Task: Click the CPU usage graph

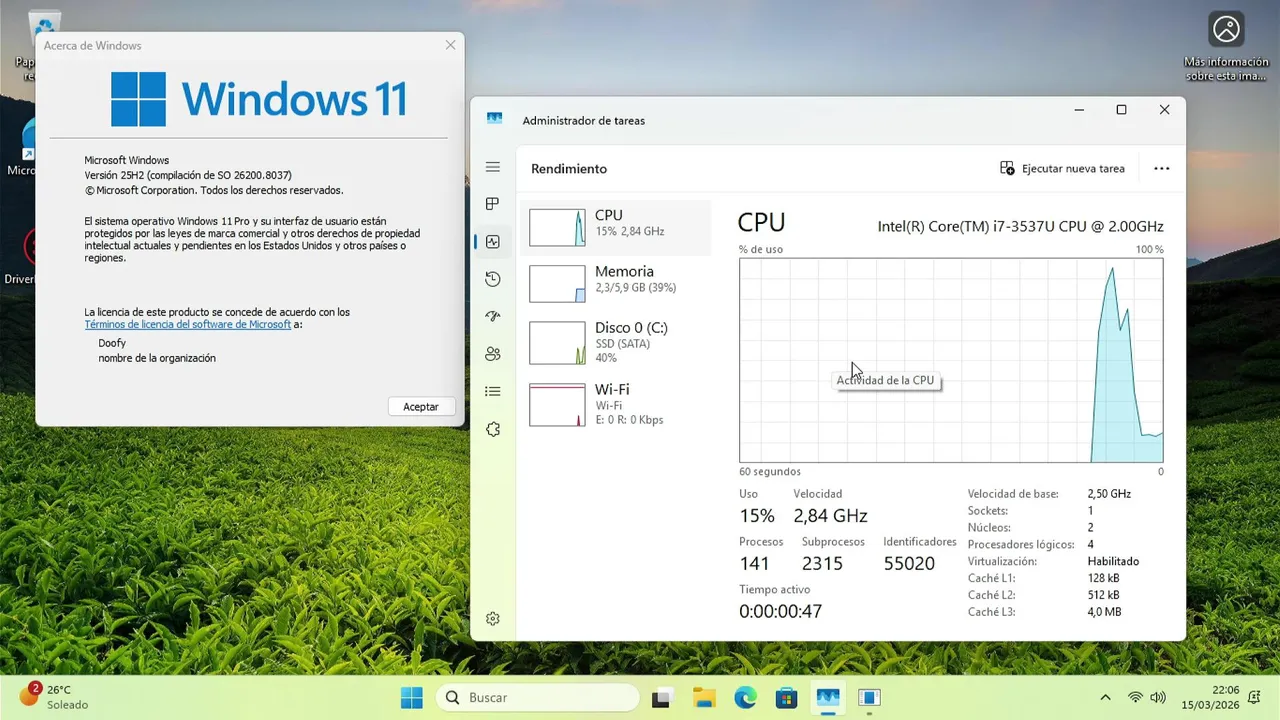Action: pos(951,360)
